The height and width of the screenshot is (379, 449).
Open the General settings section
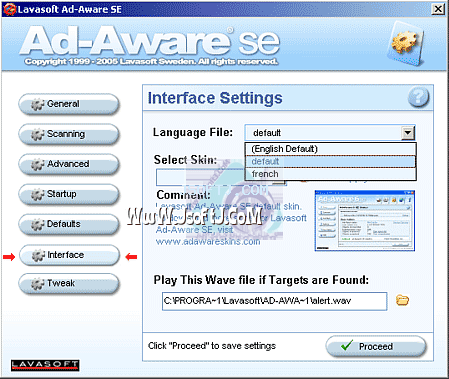click(x=69, y=104)
